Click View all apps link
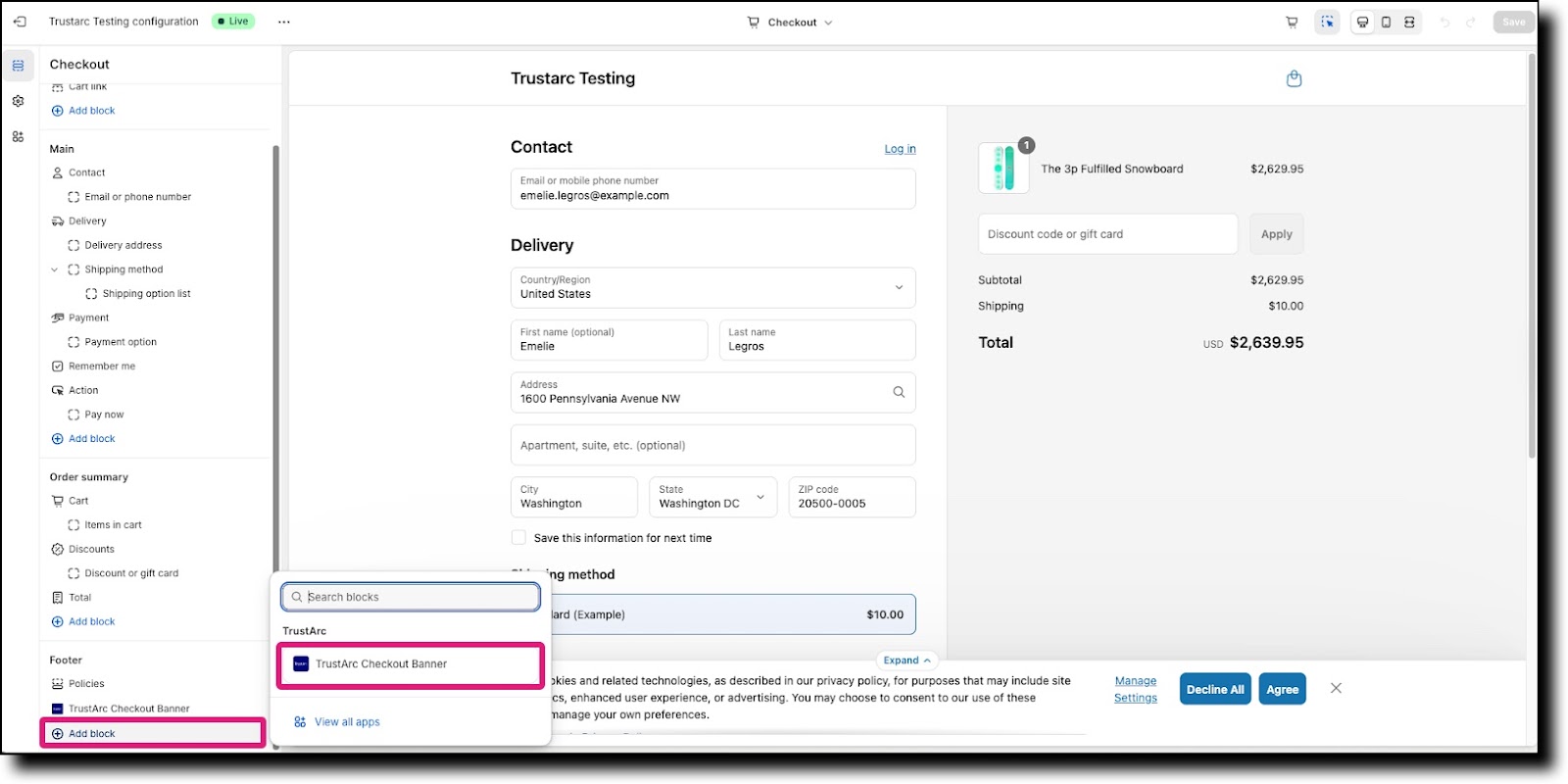The height and width of the screenshot is (784, 1568). (347, 722)
